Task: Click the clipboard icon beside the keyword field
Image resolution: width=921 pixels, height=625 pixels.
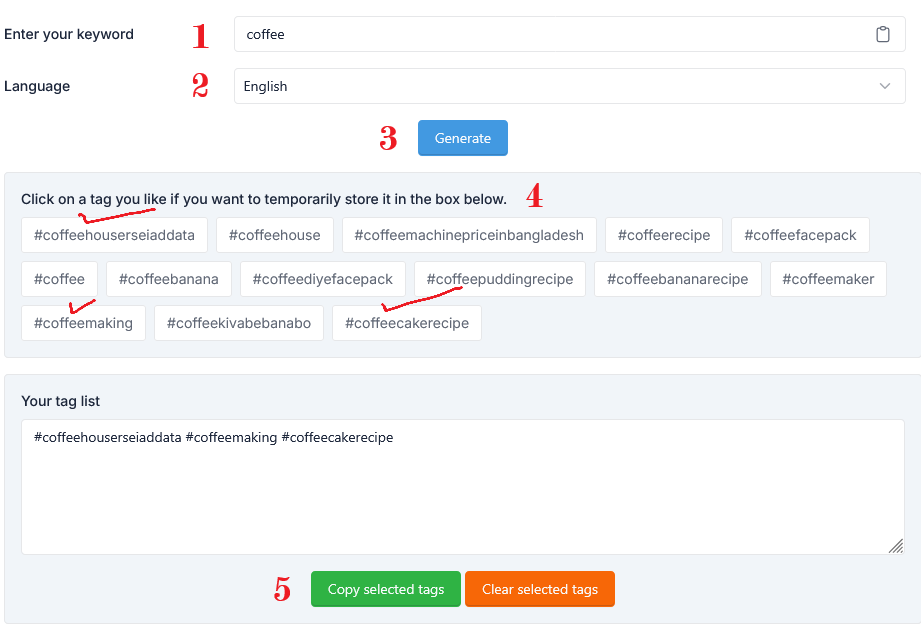Action: pos(883,34)
